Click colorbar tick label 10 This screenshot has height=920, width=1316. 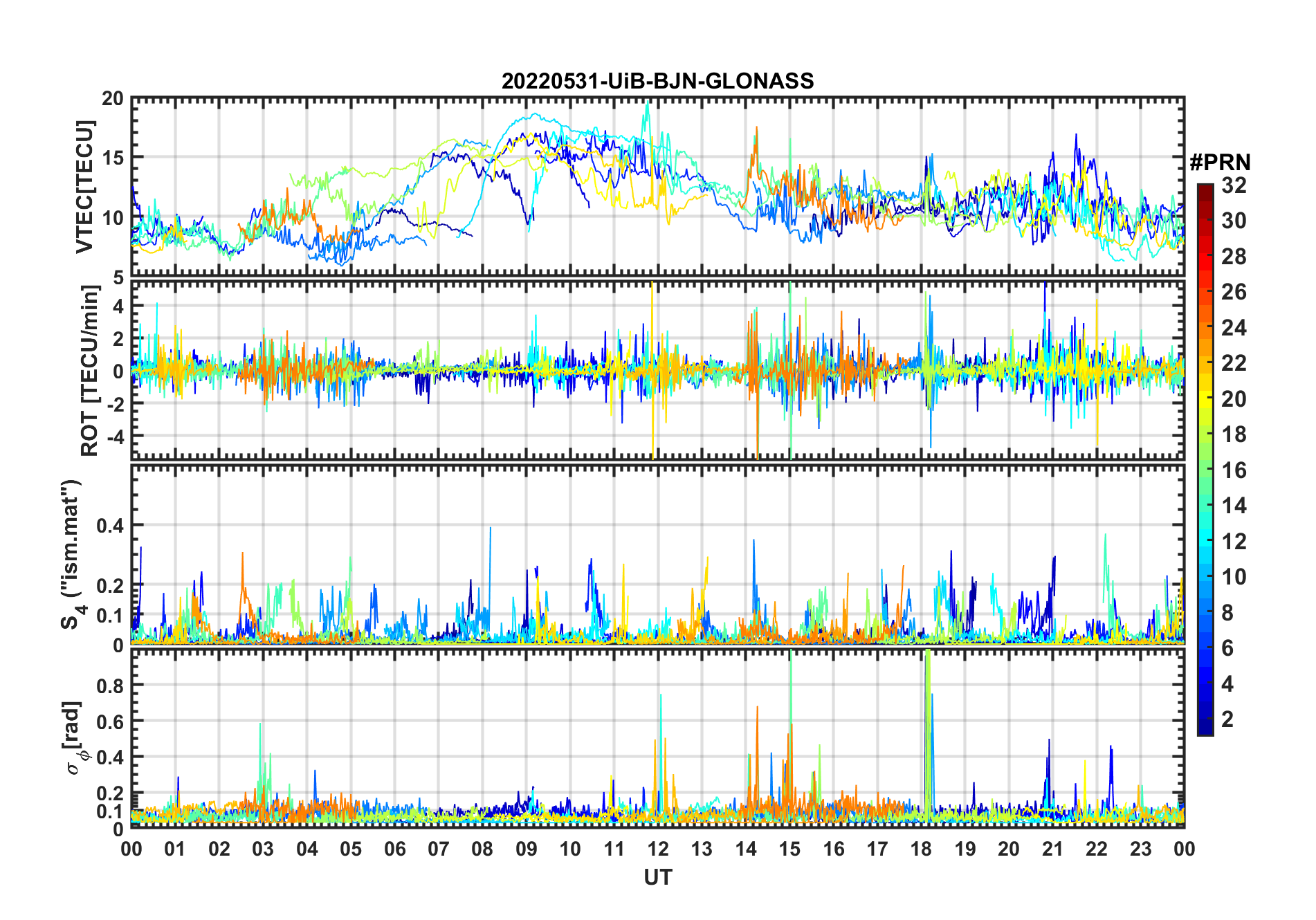(x=1234, y=577)
